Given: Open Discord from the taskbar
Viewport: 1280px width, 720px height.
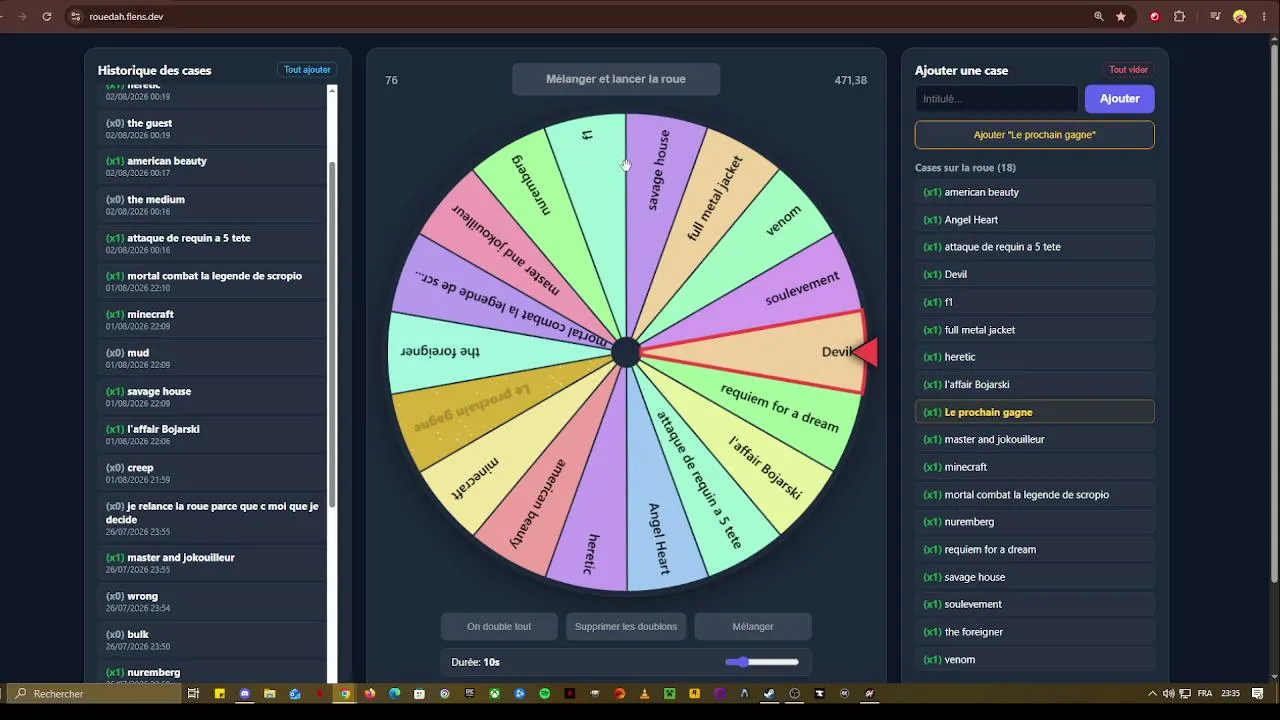Looking at the screenshot, I should [x=245, y=693].
